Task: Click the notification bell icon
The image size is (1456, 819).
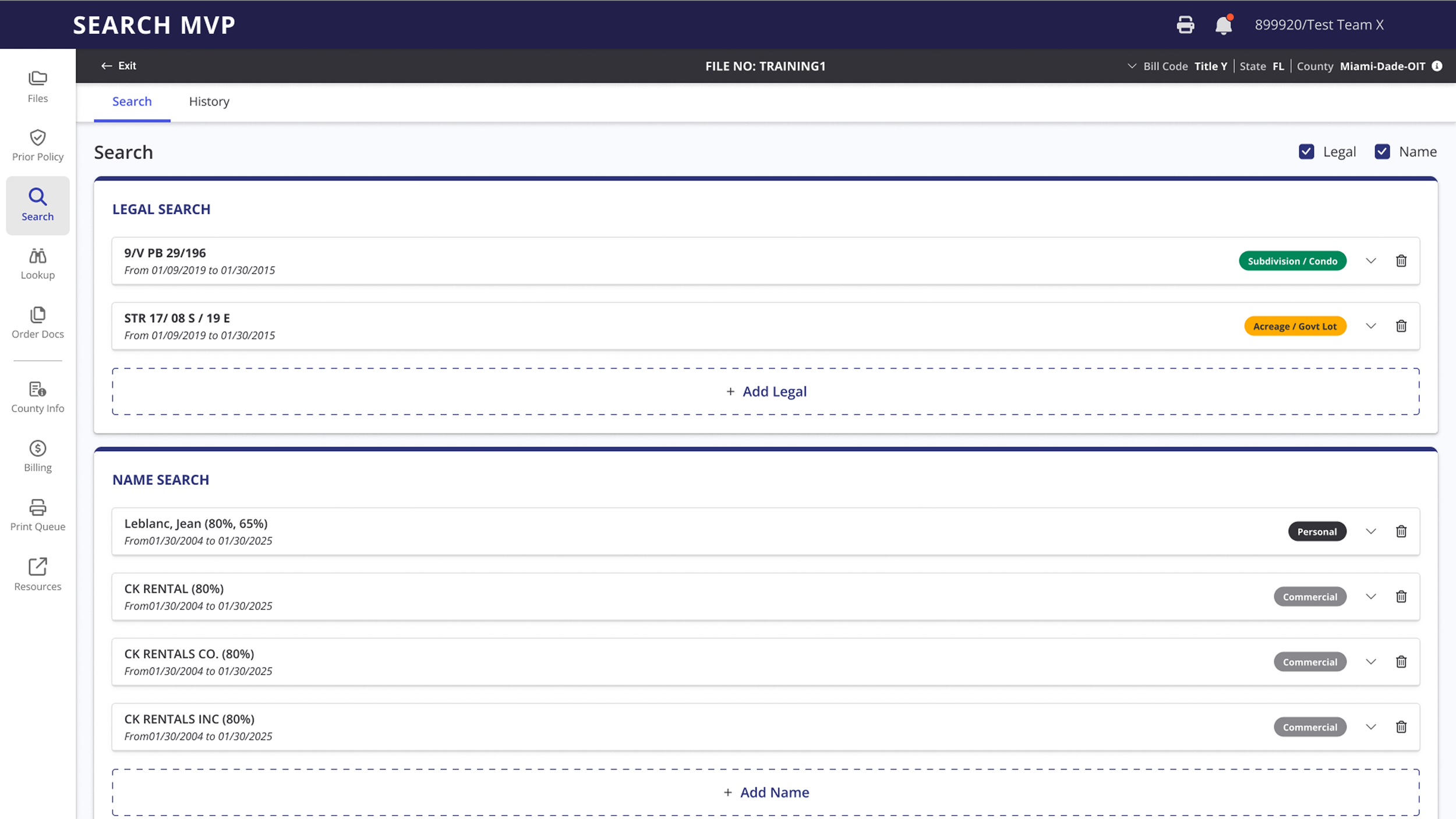Action: tap(1223, 25)
